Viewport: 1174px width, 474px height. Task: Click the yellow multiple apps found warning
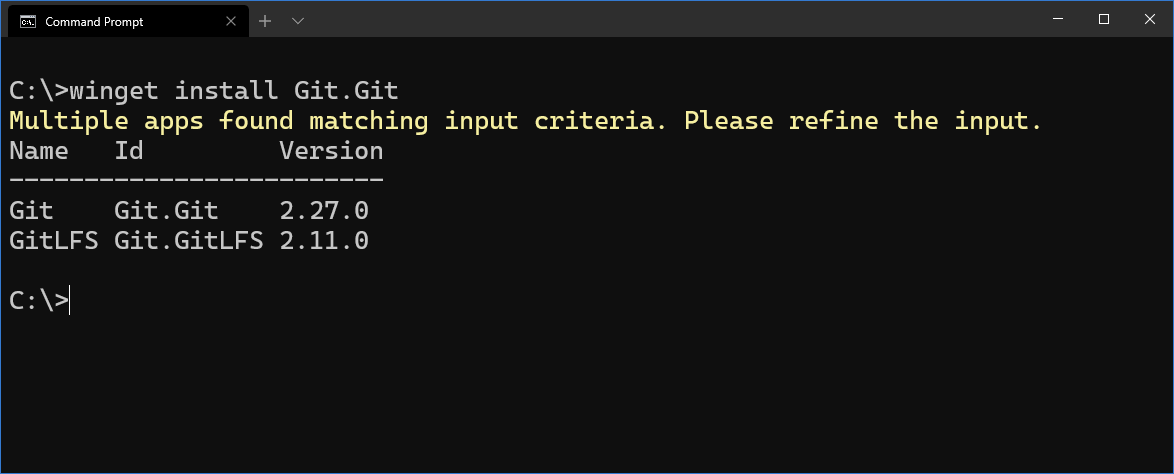(x=526, y=121)
